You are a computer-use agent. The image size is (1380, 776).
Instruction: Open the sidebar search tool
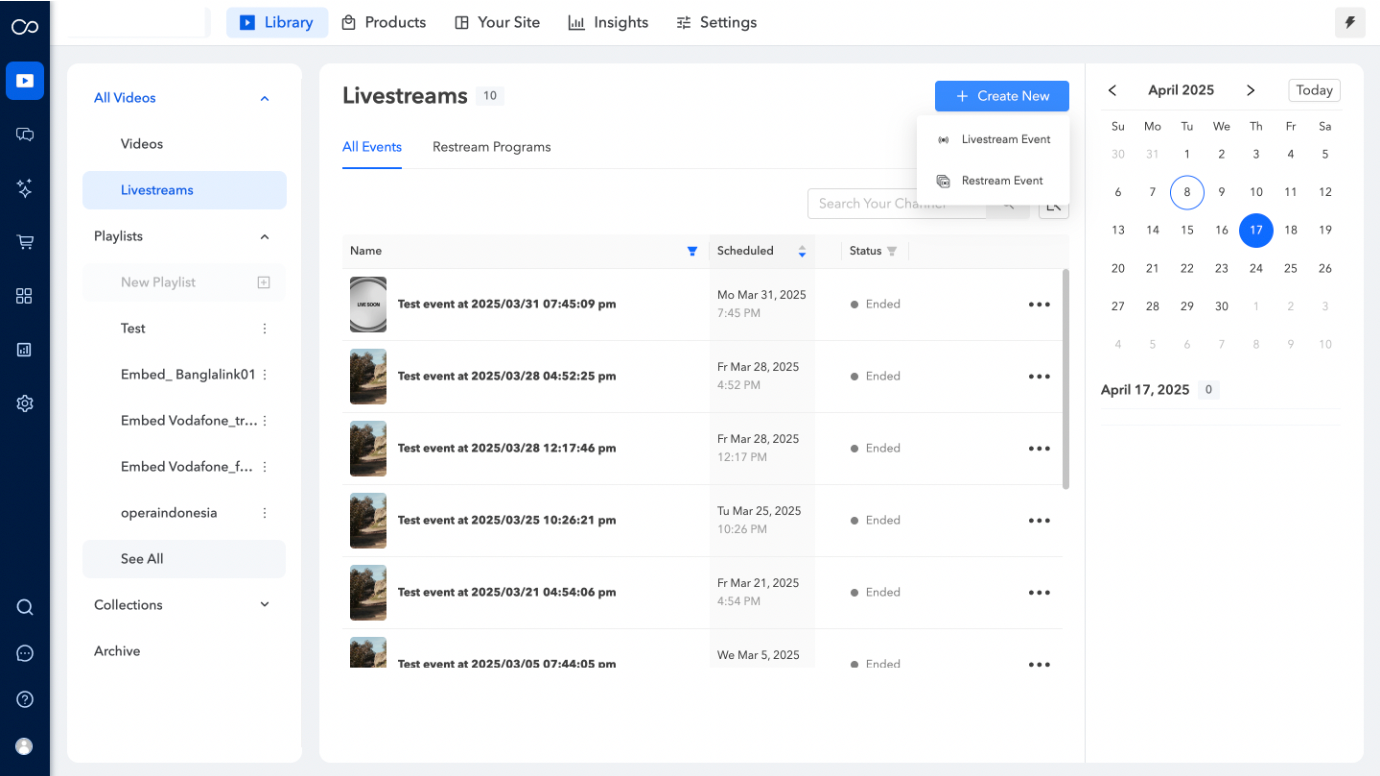click(x=24, y=606)
